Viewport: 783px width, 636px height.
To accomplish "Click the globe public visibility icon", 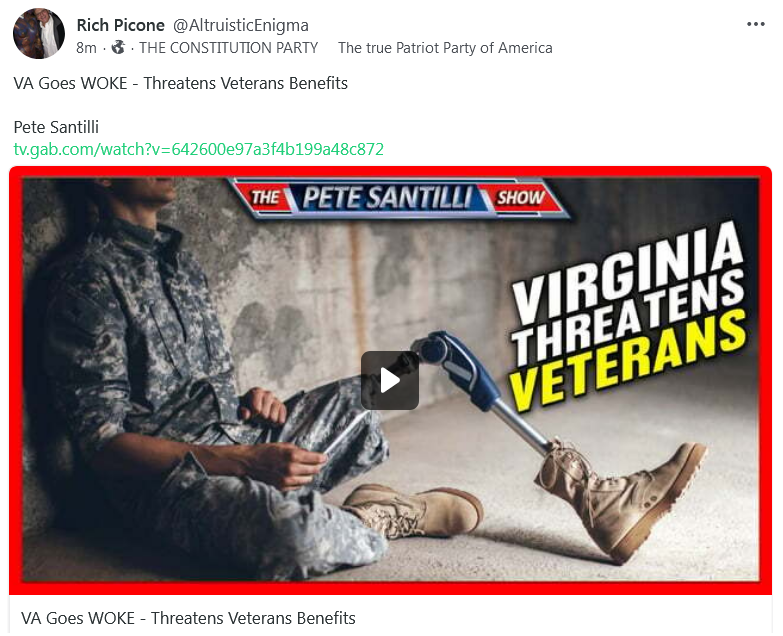I will click(118, 47).
